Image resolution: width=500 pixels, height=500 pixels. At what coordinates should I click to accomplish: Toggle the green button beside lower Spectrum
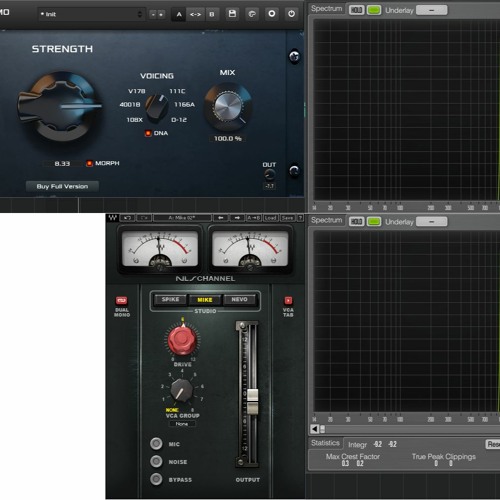(x=374, y=222)
